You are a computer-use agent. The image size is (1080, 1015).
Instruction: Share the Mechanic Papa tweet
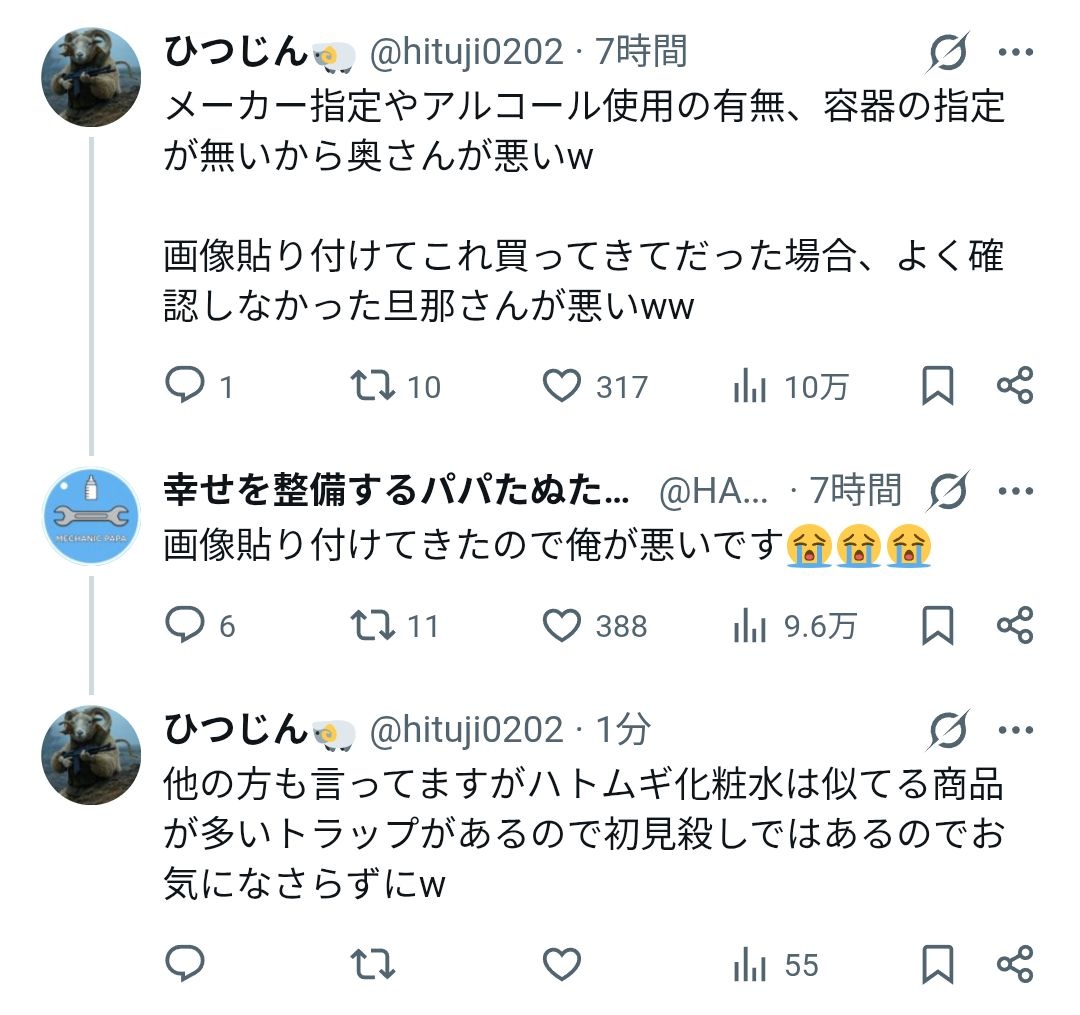tap(1015, 626)
